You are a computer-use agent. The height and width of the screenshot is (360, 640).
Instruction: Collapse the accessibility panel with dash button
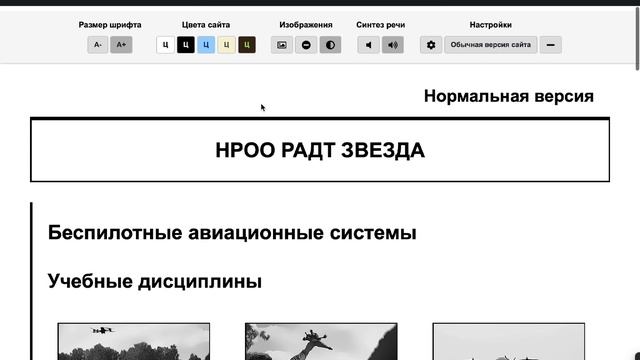[551, 45]
